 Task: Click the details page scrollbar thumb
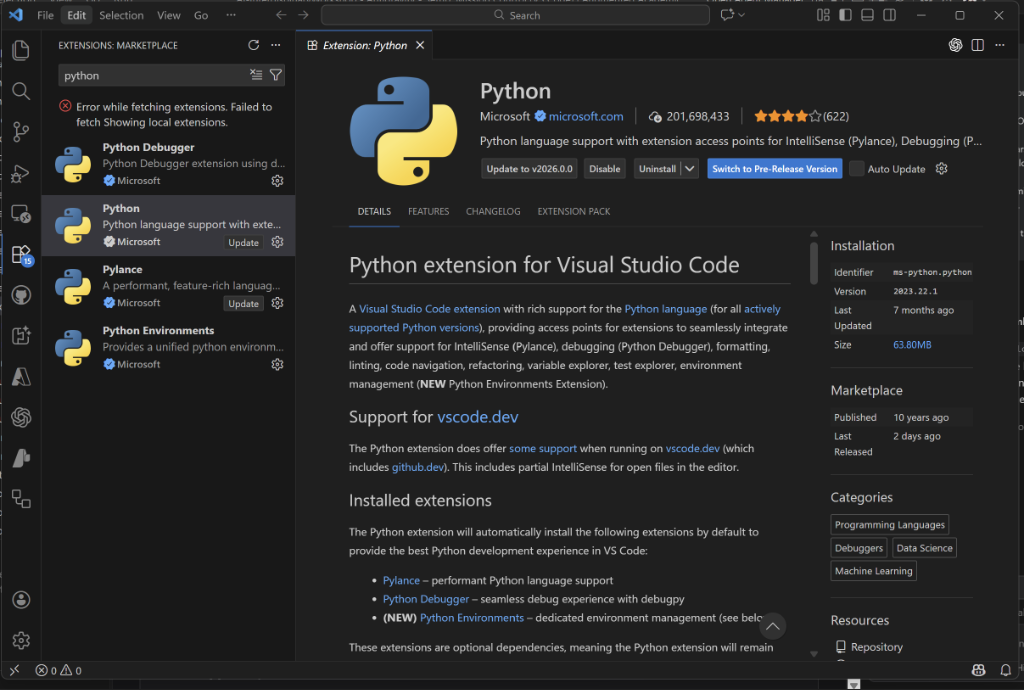[x=814, y=263]
